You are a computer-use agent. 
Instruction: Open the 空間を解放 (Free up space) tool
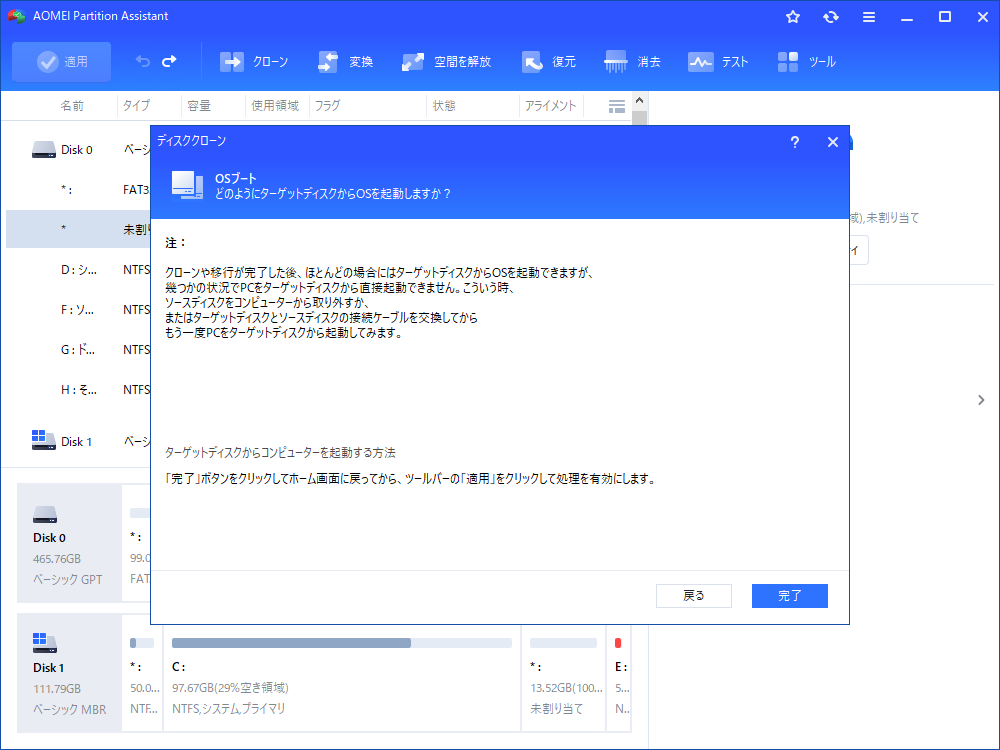pos(446,62)
